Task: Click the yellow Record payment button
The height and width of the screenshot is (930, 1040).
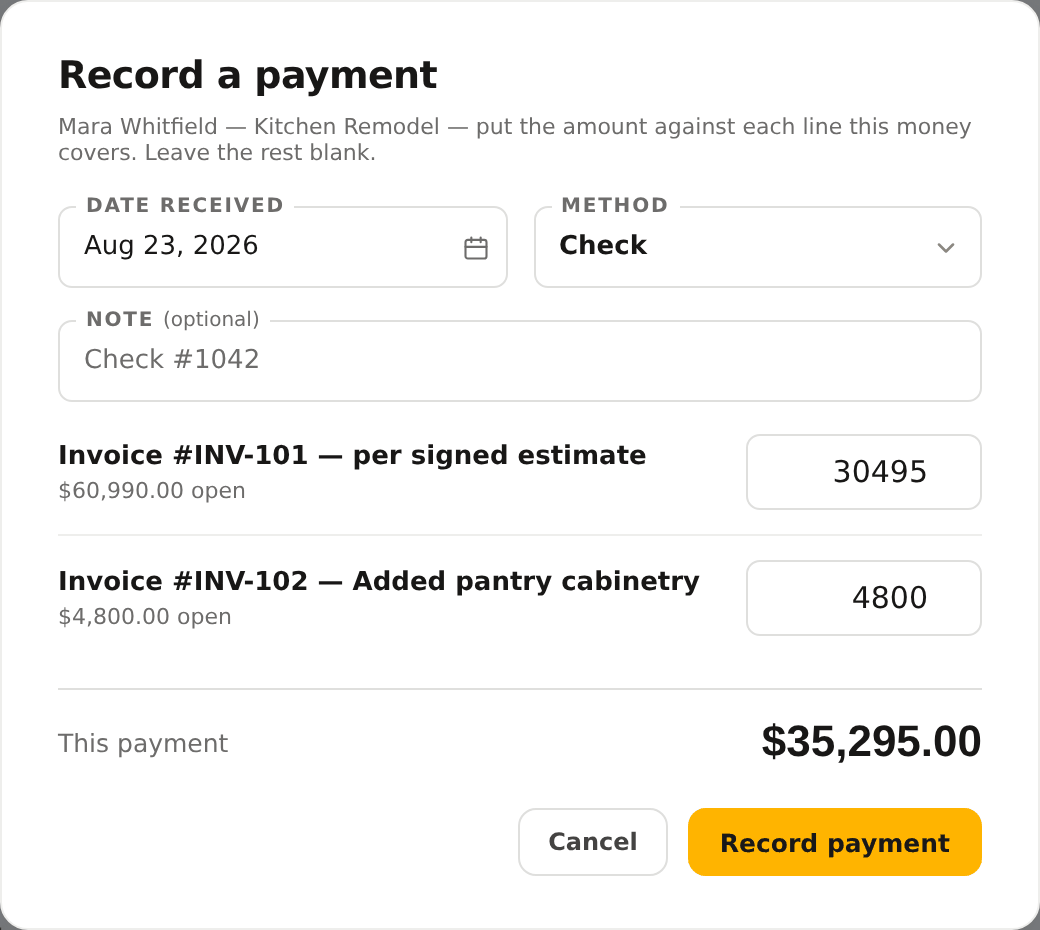Action: point(834,842)
